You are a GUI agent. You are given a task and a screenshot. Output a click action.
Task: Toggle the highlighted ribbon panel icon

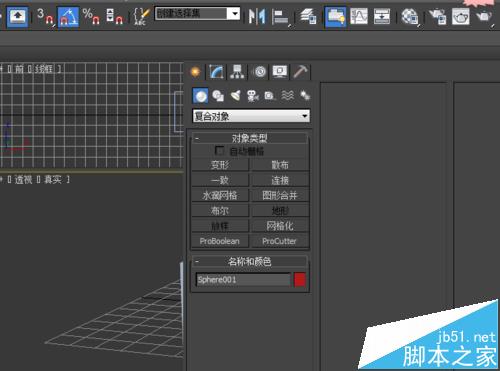click(x=335, y=17)
